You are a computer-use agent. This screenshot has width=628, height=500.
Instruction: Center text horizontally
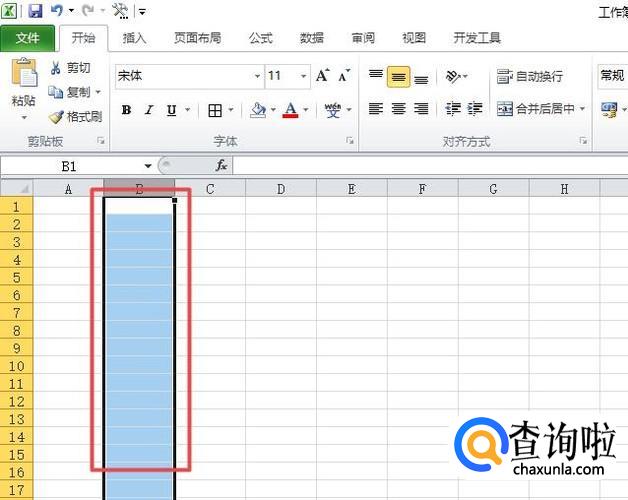(x=399, y=109)
